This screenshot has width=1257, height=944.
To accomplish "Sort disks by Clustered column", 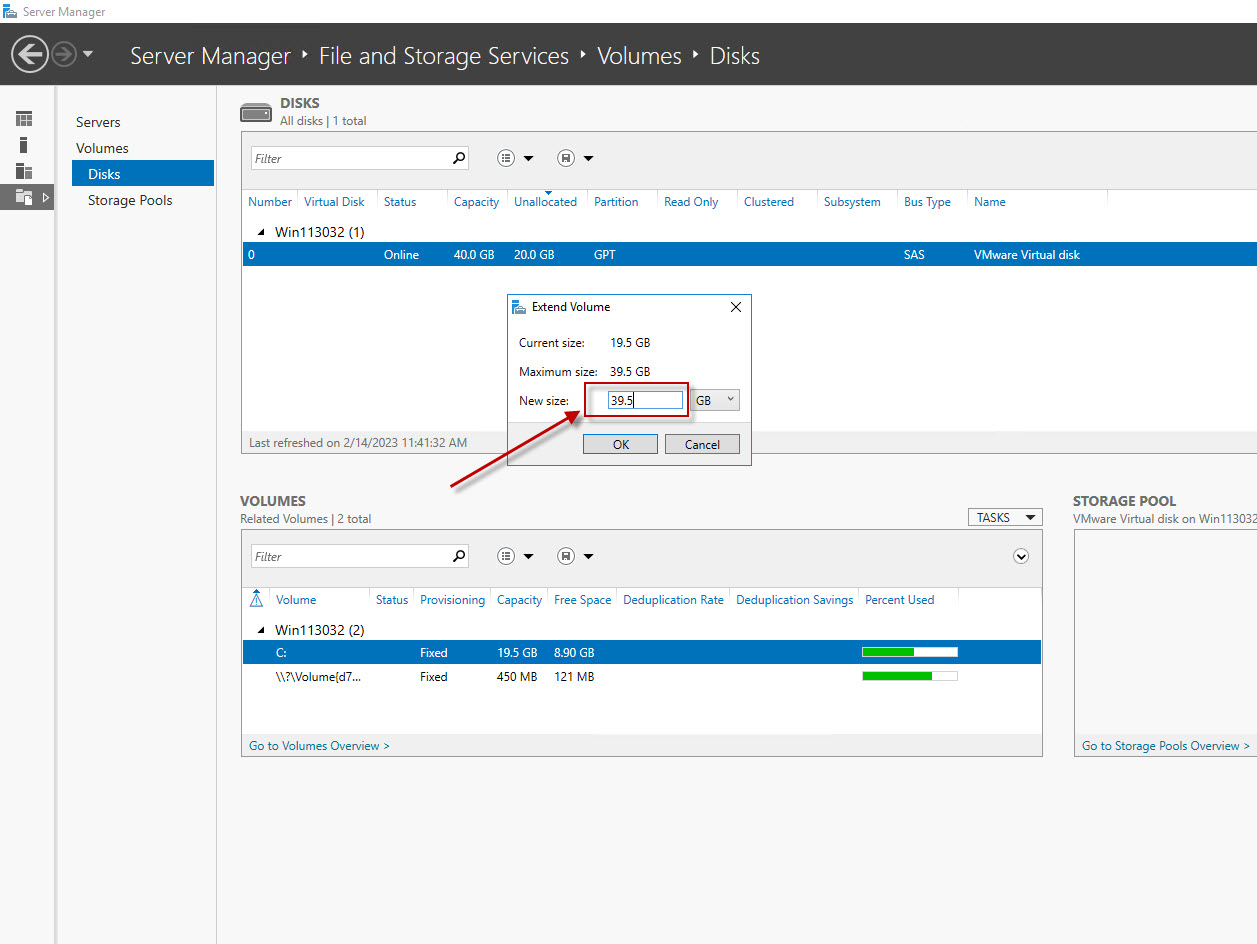I will (768, 201).
